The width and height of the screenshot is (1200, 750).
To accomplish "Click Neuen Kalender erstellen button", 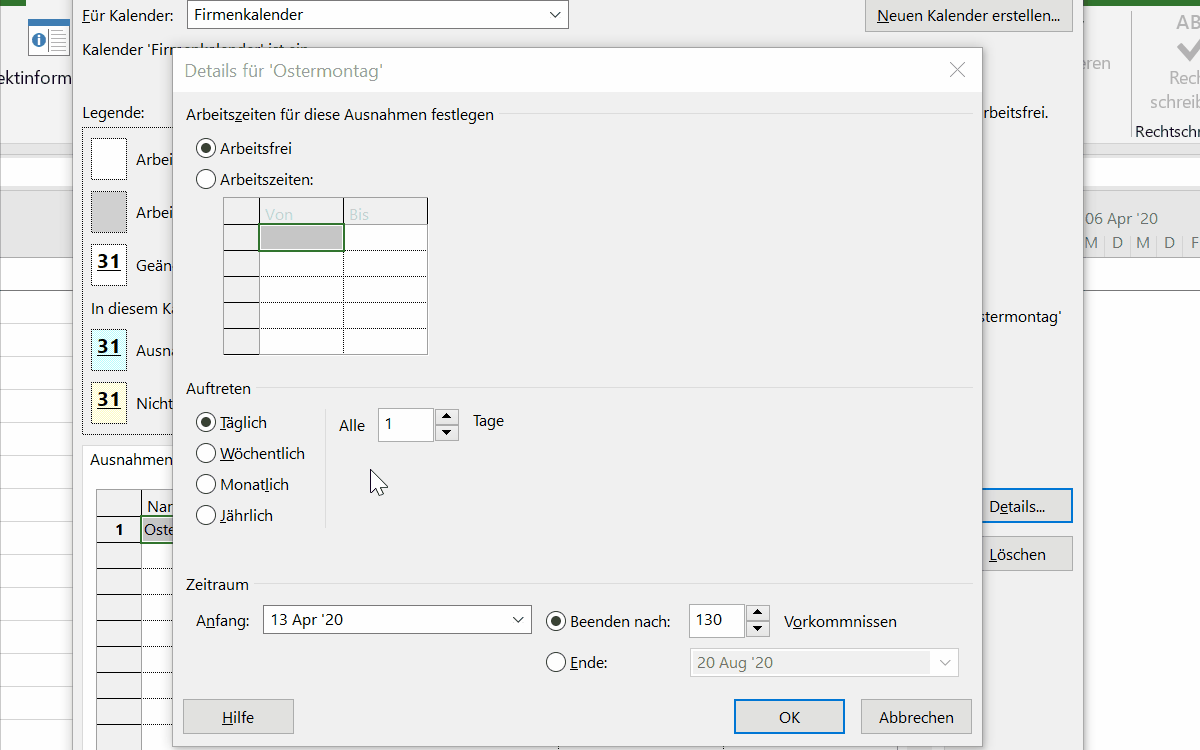I will [x=968, y=16].
